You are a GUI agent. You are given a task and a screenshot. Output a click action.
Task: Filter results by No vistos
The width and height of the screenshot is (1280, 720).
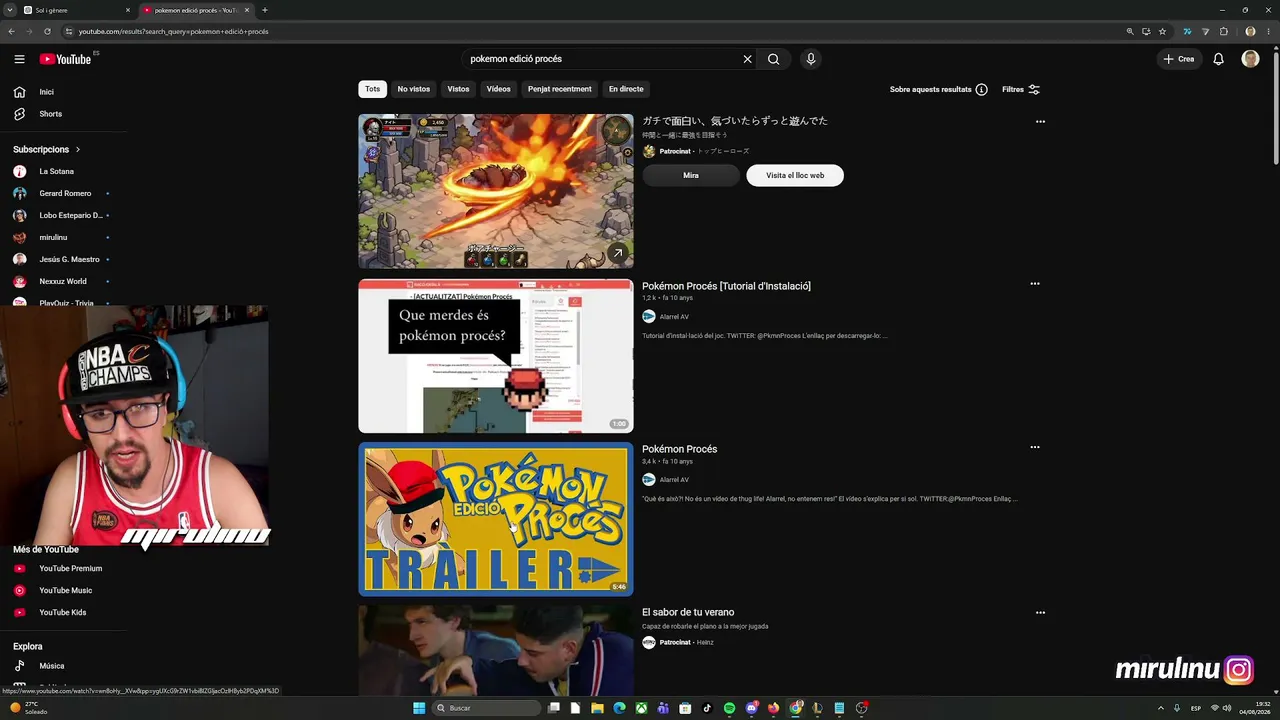click(414, 89)
